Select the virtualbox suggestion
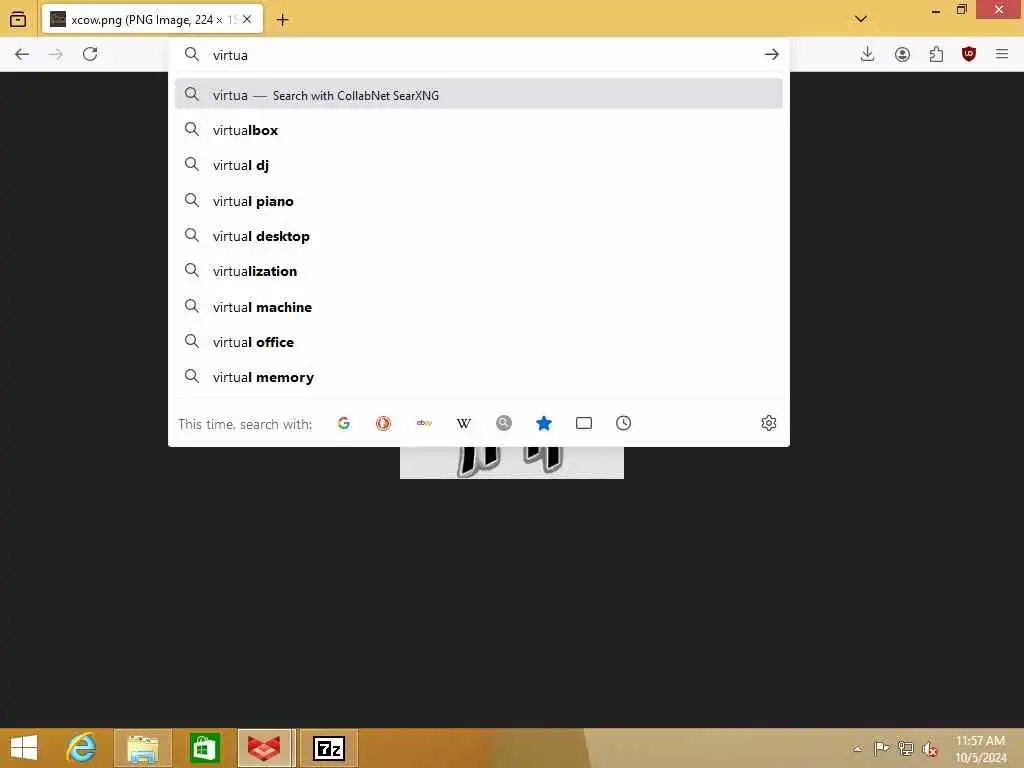Screen dimensions: 1024x768 tap(479, 130)
